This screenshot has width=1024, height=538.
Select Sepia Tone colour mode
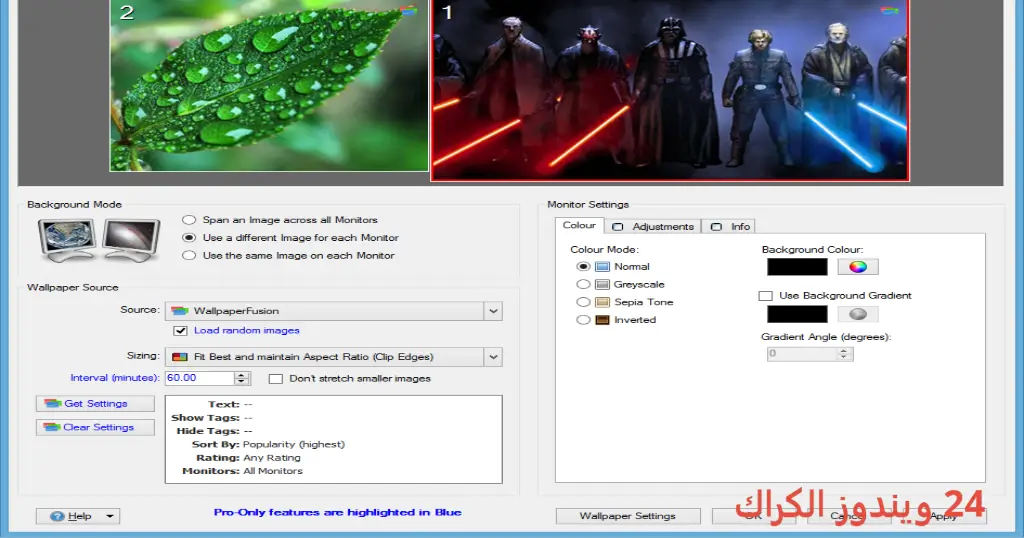click(583, 302)
